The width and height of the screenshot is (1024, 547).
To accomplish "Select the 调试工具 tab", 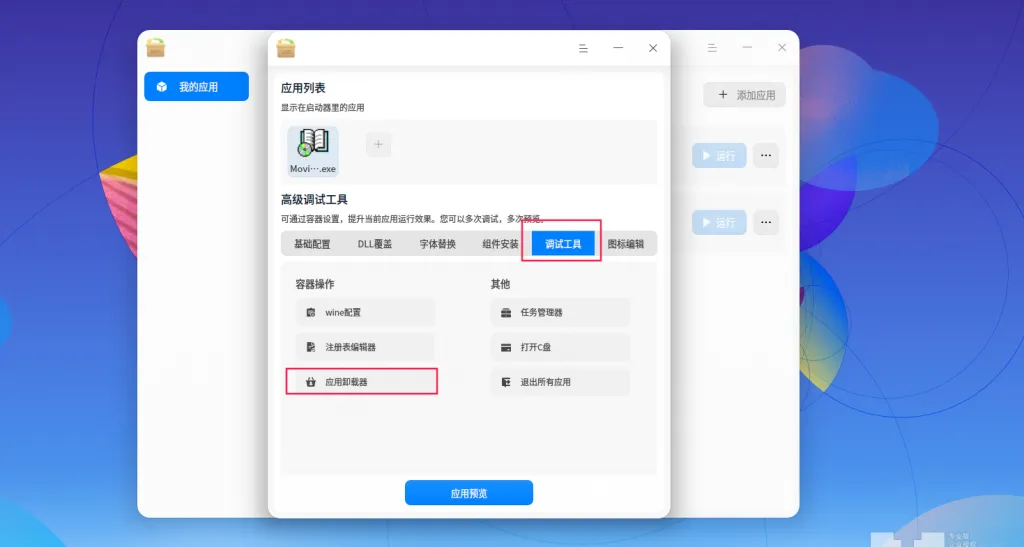I will [563, 244].
